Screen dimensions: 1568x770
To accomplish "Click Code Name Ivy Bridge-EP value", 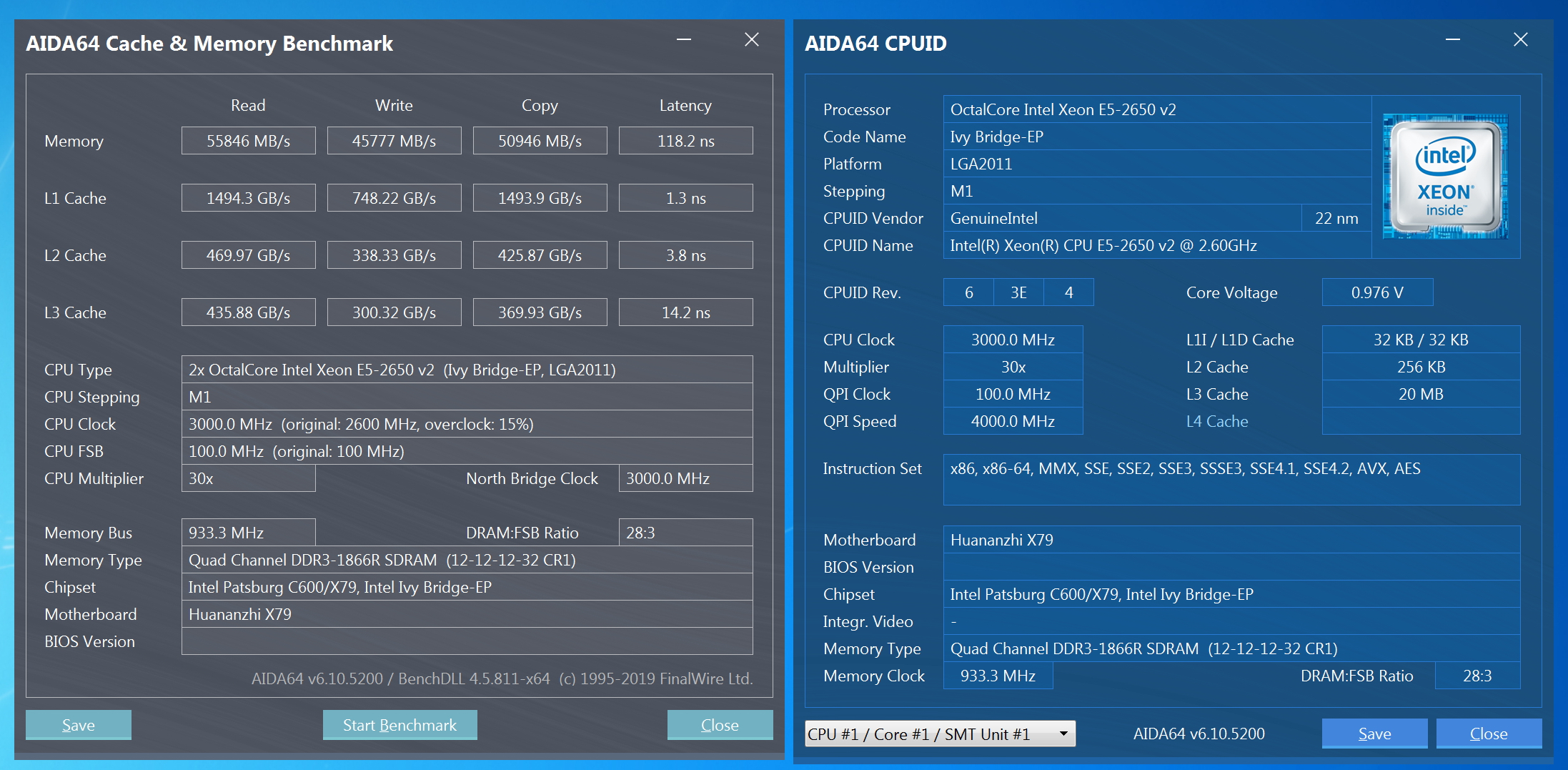I will click(x=1157, y=137).
